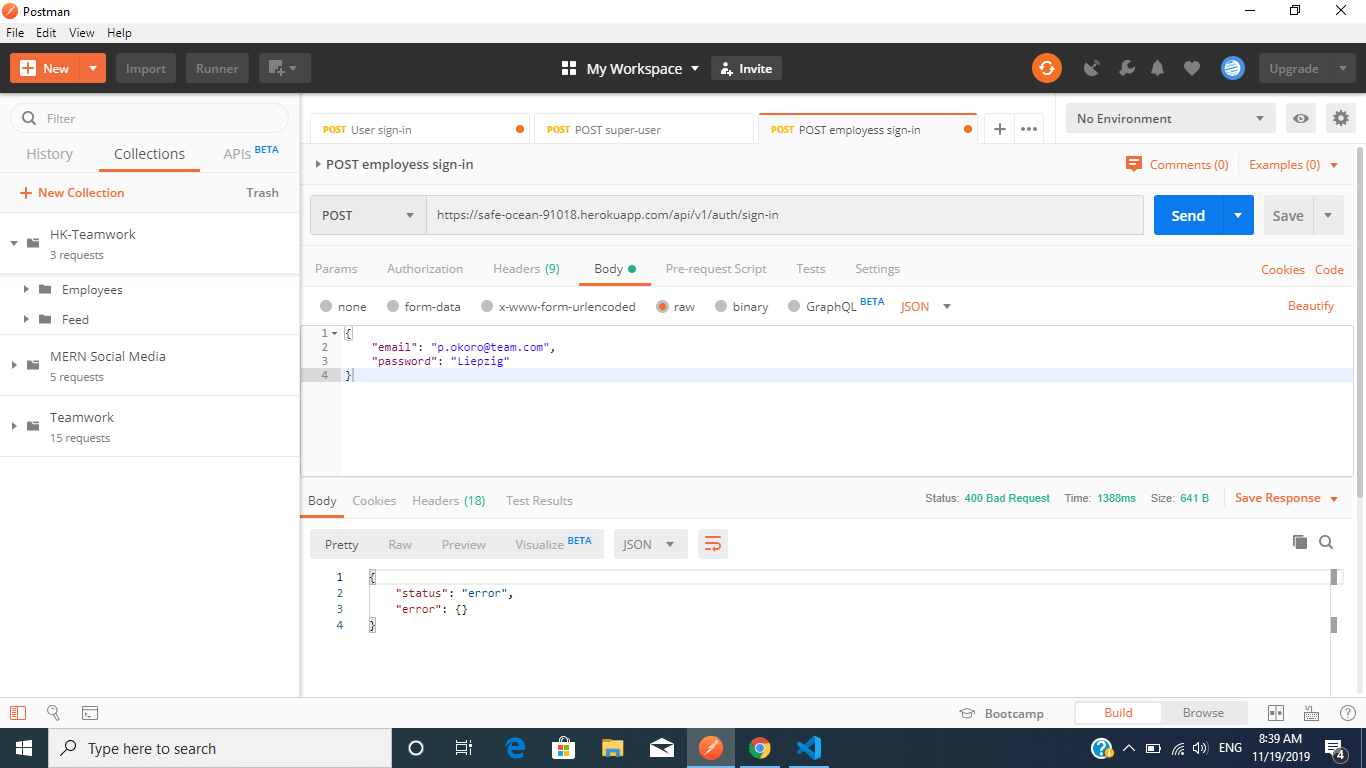The image size is (1366, 768).
Task: Open the No Environment selector
Action: (x=1171, y=118)
